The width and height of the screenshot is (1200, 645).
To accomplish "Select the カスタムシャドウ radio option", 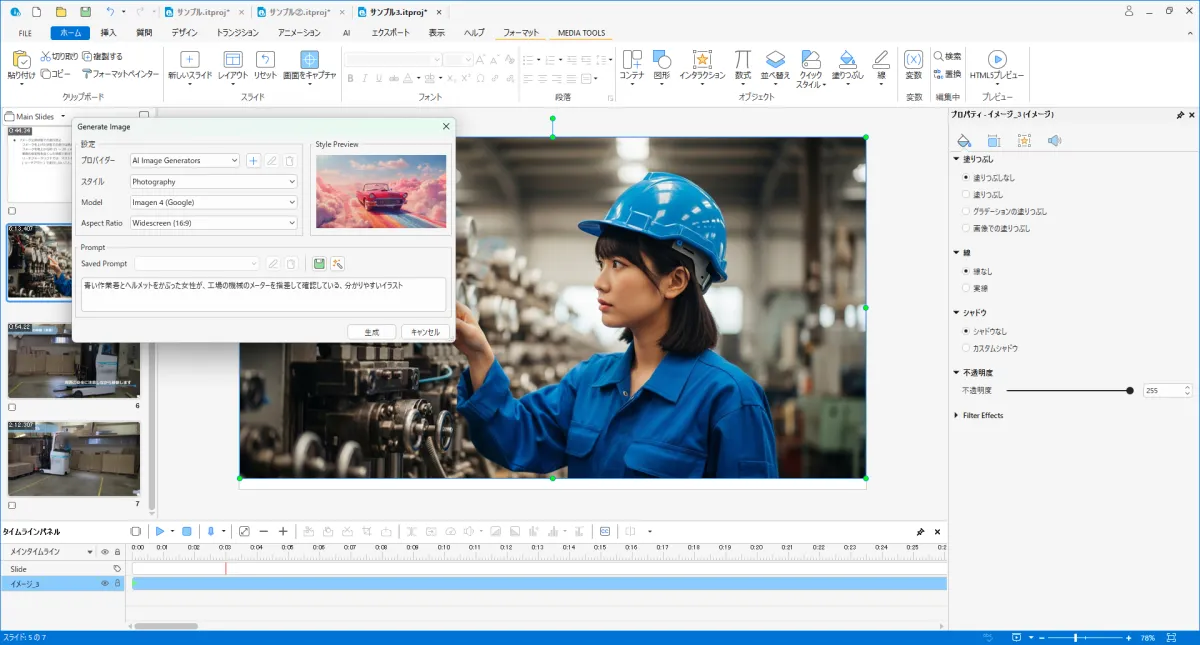I will tap(965, 348).
